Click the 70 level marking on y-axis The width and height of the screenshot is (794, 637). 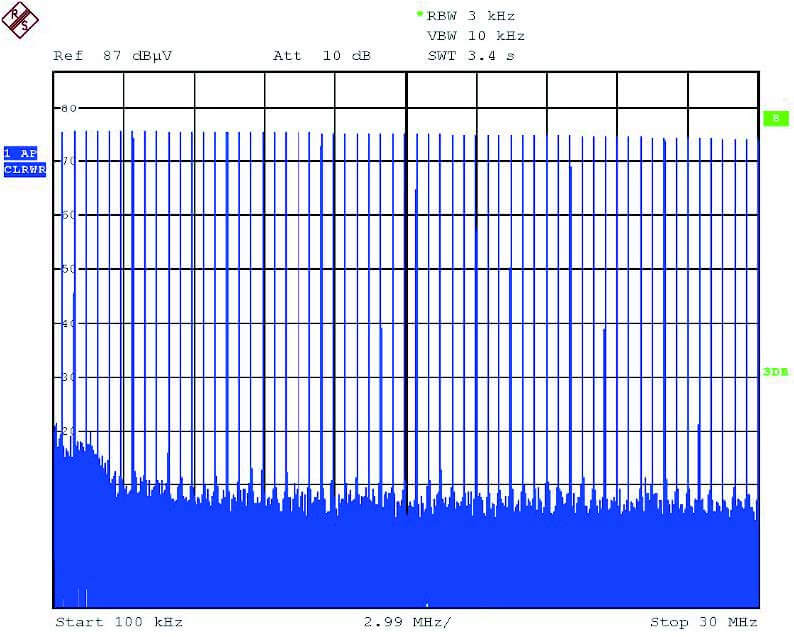(x=69, y=161)
